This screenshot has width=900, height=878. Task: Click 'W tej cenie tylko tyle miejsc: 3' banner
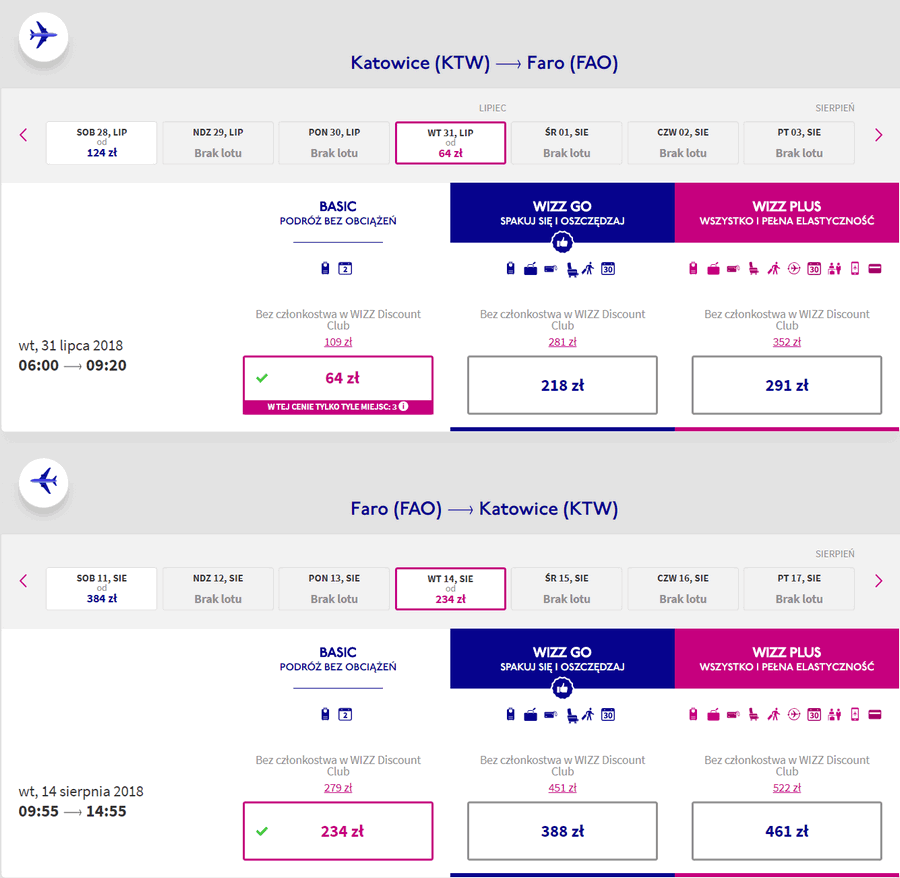(x=338, y=407)
